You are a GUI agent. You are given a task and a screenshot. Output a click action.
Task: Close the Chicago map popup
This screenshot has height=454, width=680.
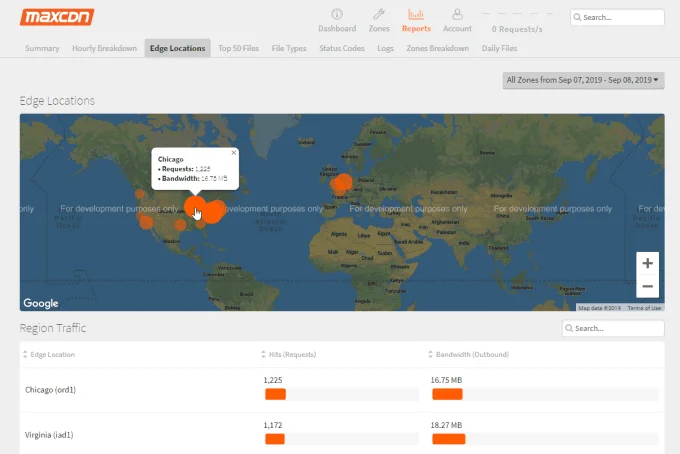point(234,153)
